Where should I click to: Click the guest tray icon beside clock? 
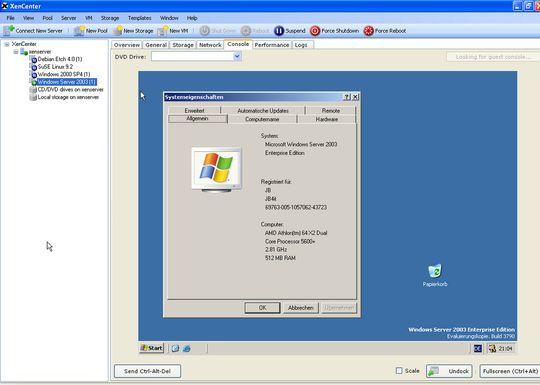[492, 348]
